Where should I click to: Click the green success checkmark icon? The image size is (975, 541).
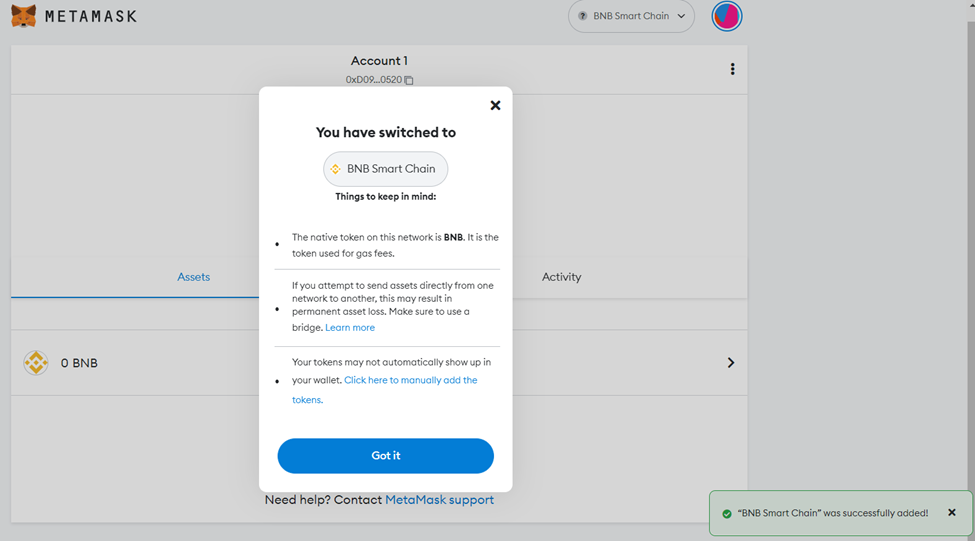click(x=727, y=513)
